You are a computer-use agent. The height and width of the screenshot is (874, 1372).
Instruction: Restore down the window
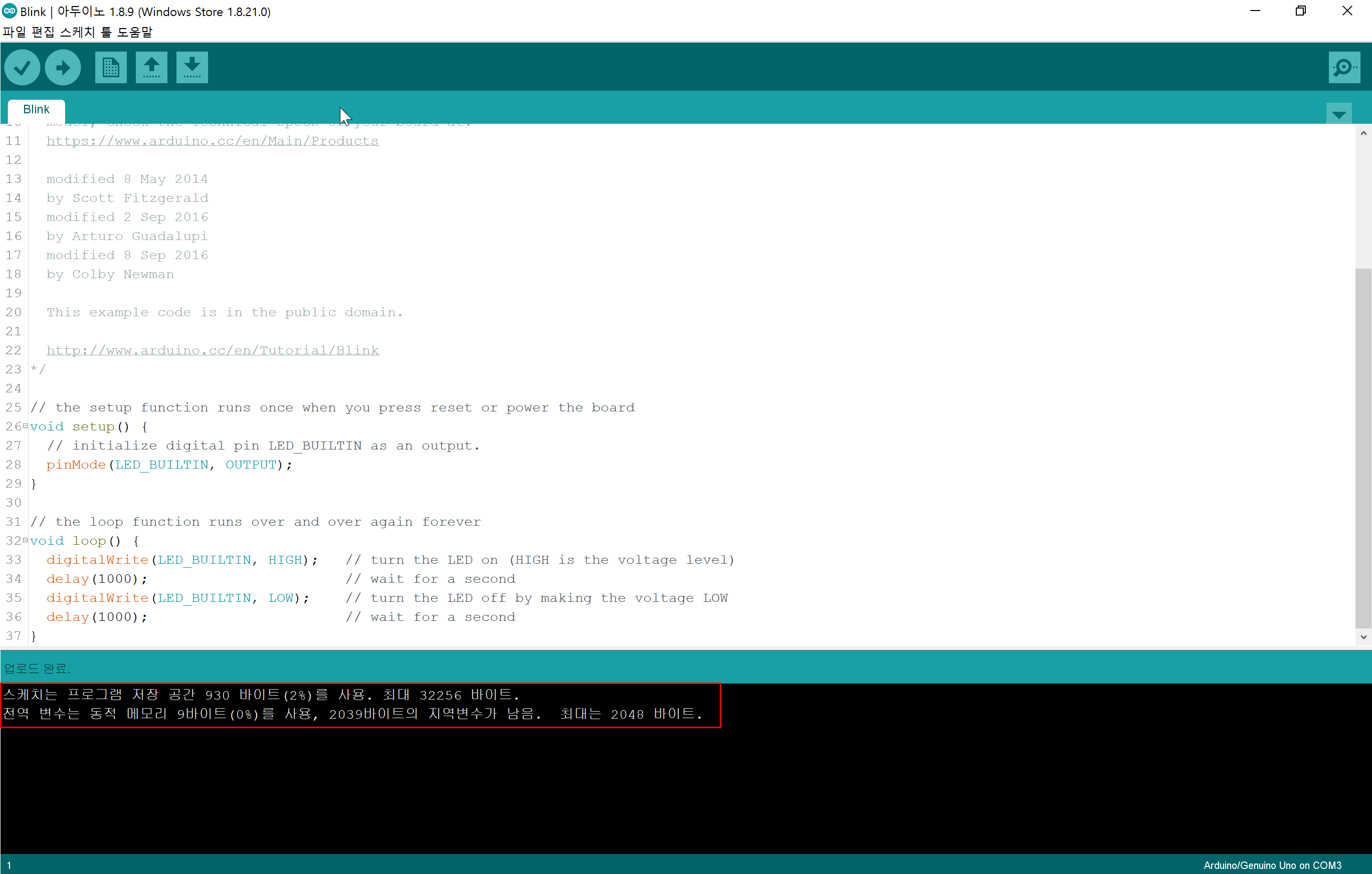click(1300, 11)
